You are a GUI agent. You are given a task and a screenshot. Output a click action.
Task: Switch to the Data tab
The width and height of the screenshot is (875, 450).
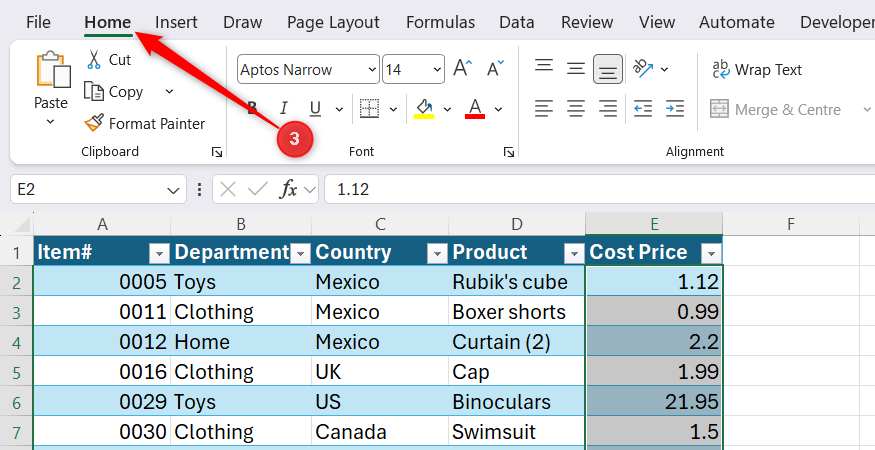coord(517,22)
